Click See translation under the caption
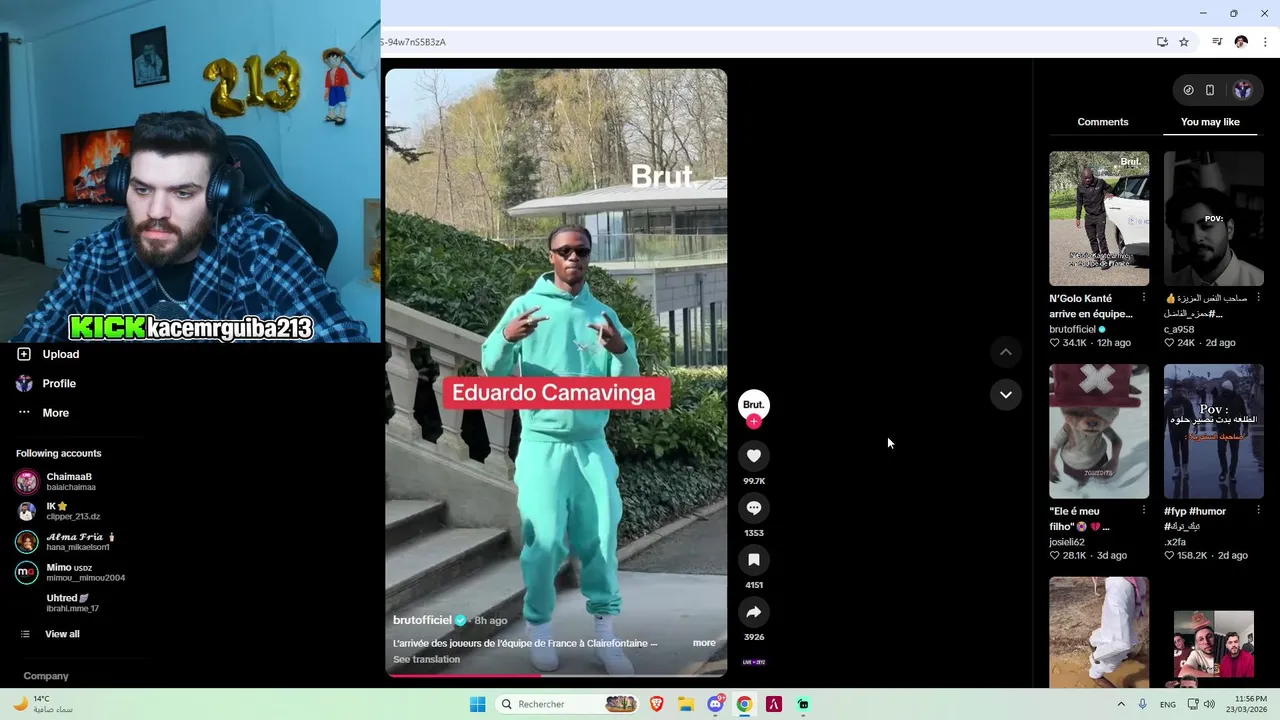 (x=427, y=660)
